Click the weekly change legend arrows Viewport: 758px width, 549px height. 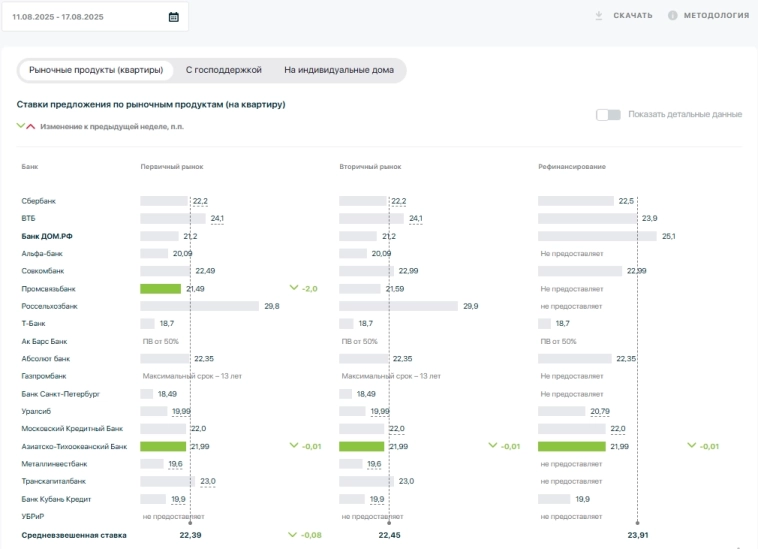(26, 126)
